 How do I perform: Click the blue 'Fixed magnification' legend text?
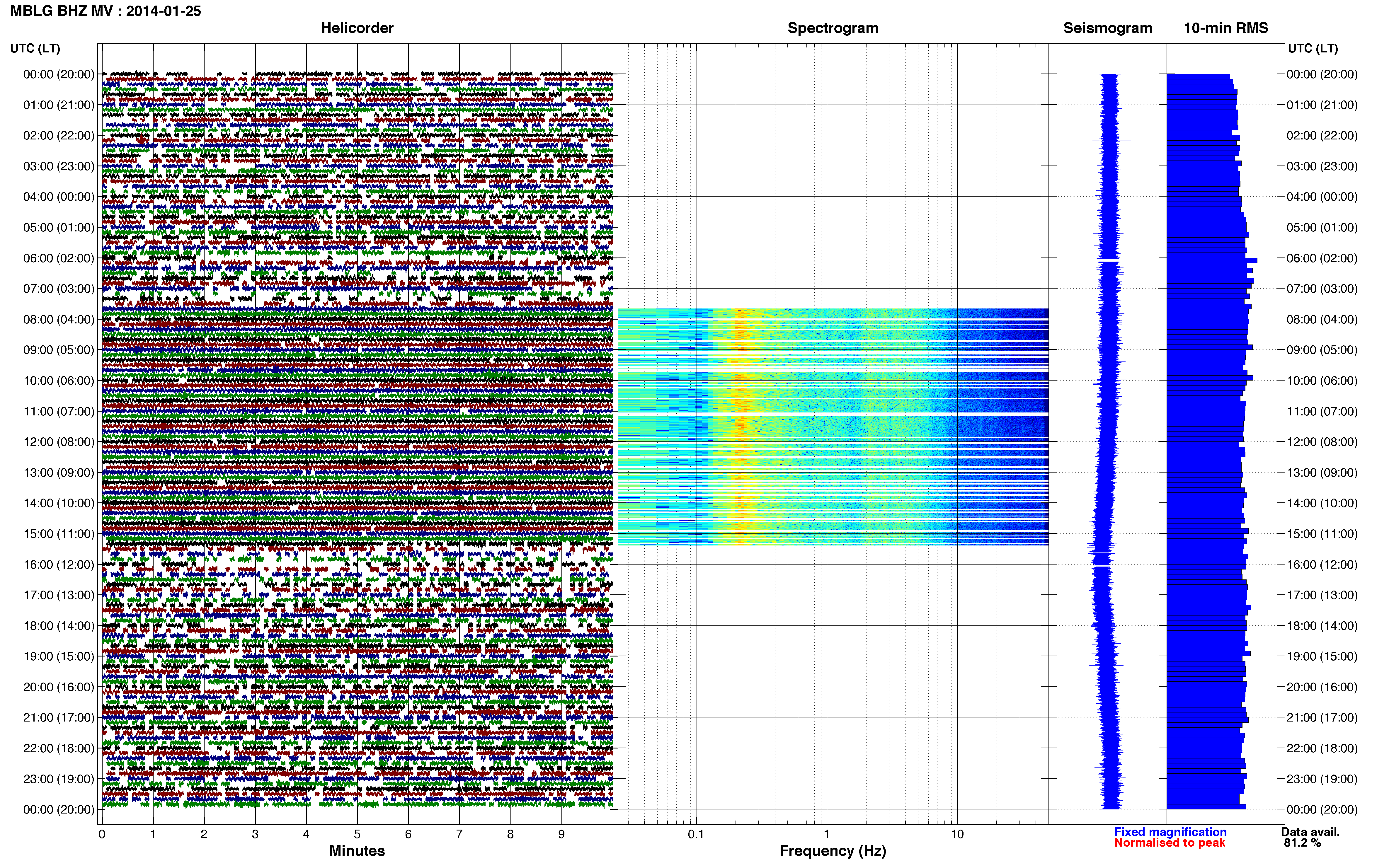click(x=1170, y=832)
